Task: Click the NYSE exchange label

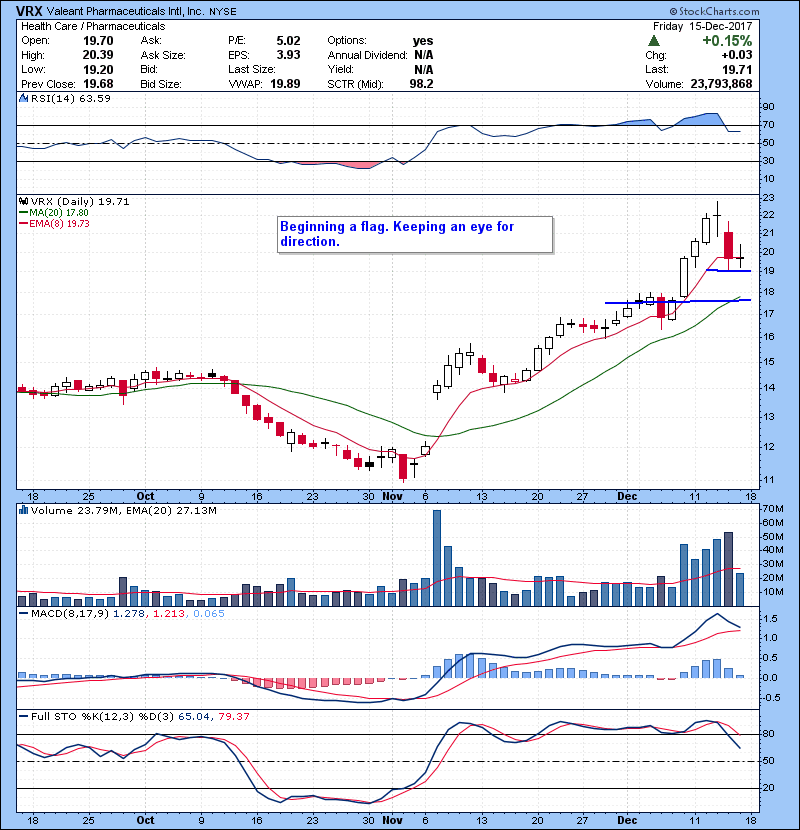Action: click(223, 11)
